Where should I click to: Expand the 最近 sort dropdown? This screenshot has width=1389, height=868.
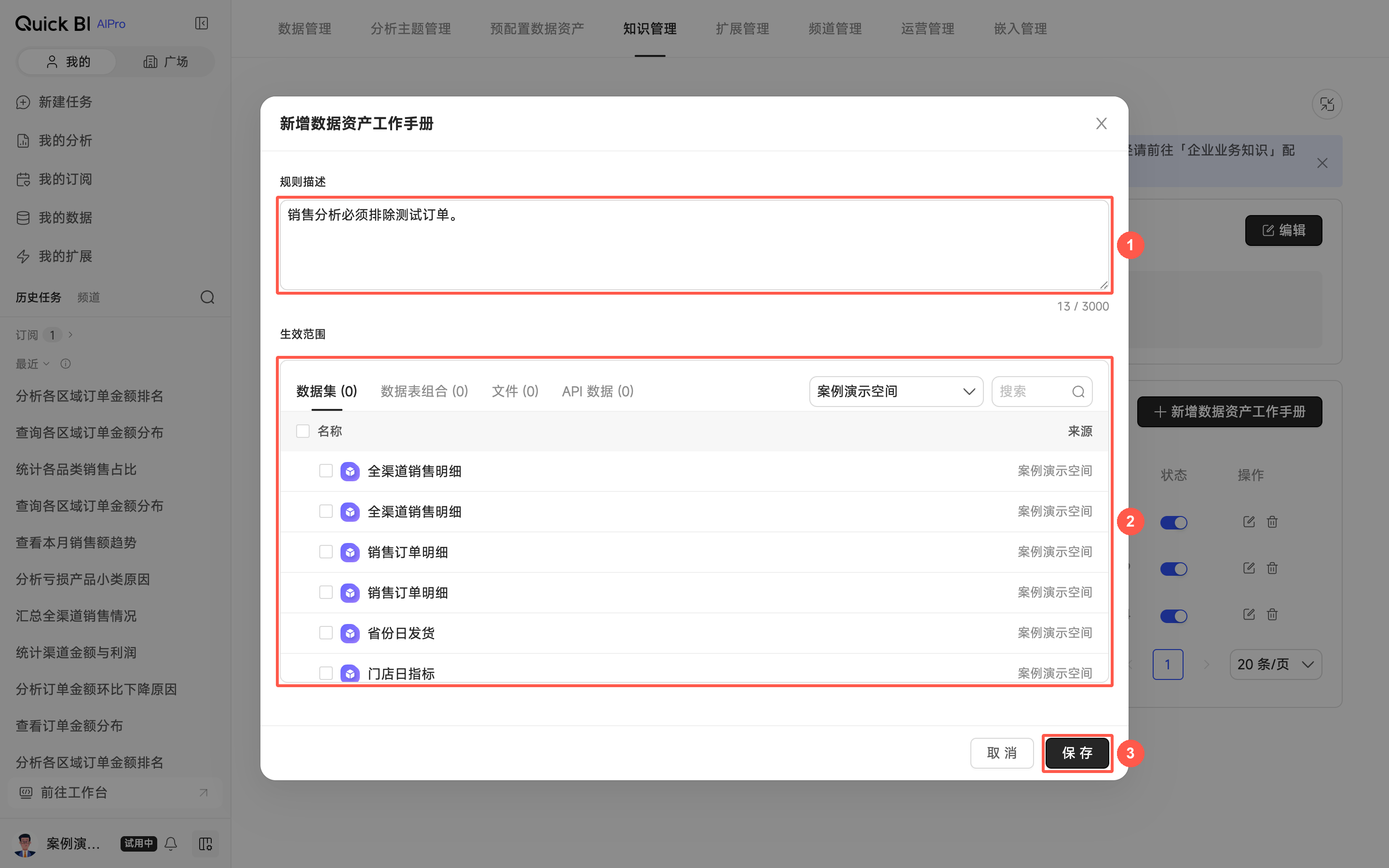pos(33,364)
